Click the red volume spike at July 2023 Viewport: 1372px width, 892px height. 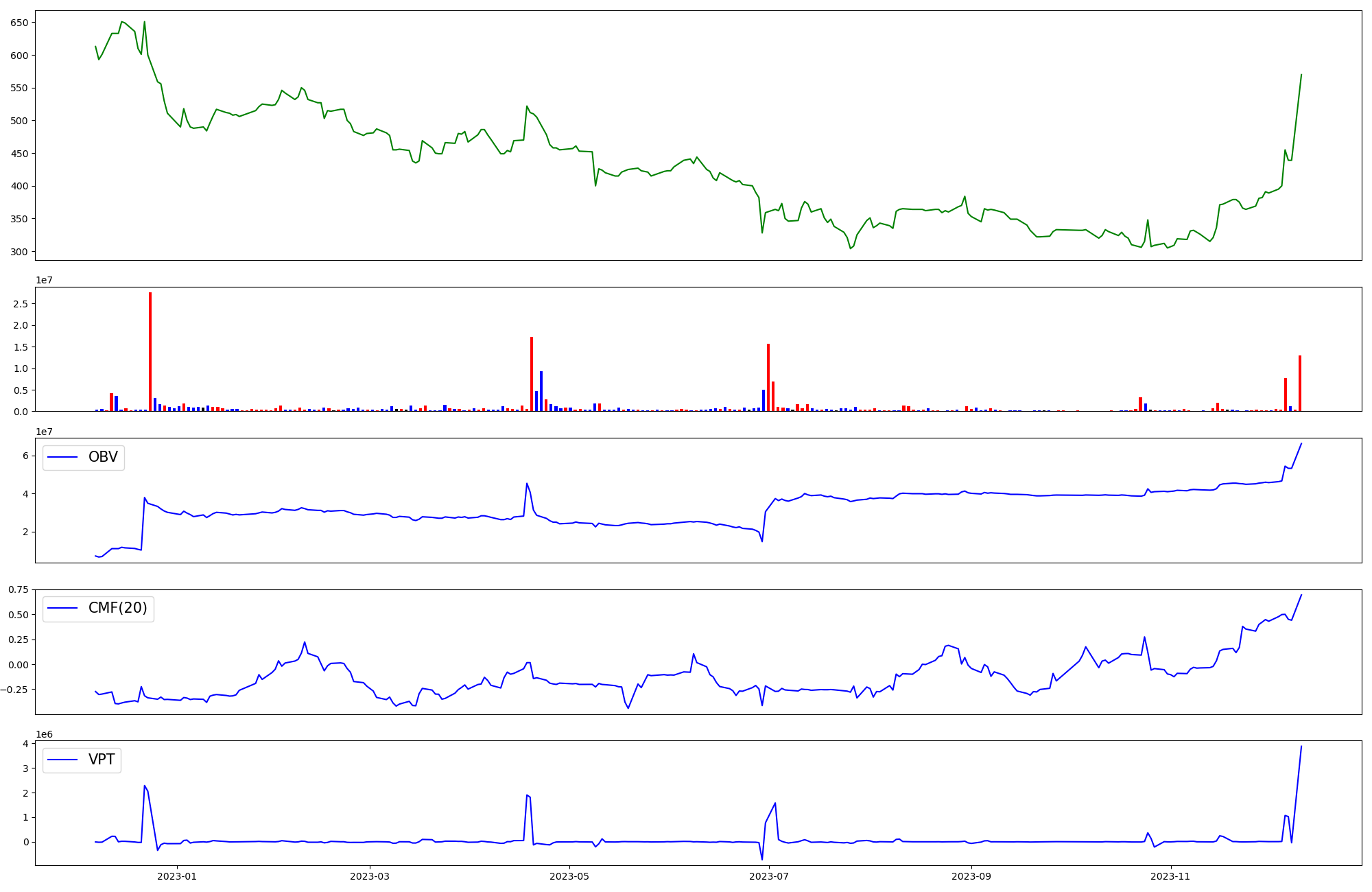pyautogui.click(x=768, y=377)
